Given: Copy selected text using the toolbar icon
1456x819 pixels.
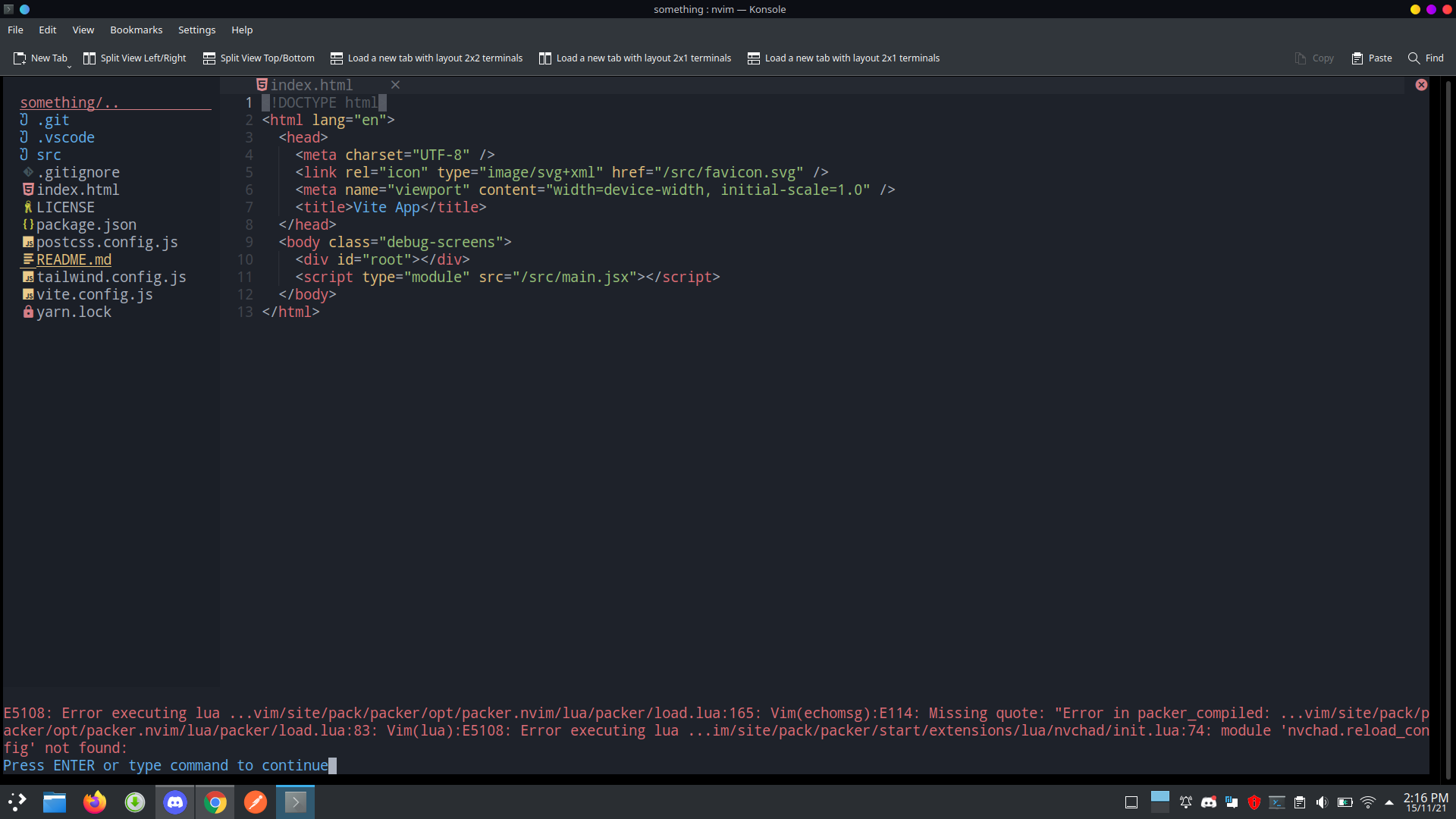Looking at the screenshot, I should [1314, 58].
